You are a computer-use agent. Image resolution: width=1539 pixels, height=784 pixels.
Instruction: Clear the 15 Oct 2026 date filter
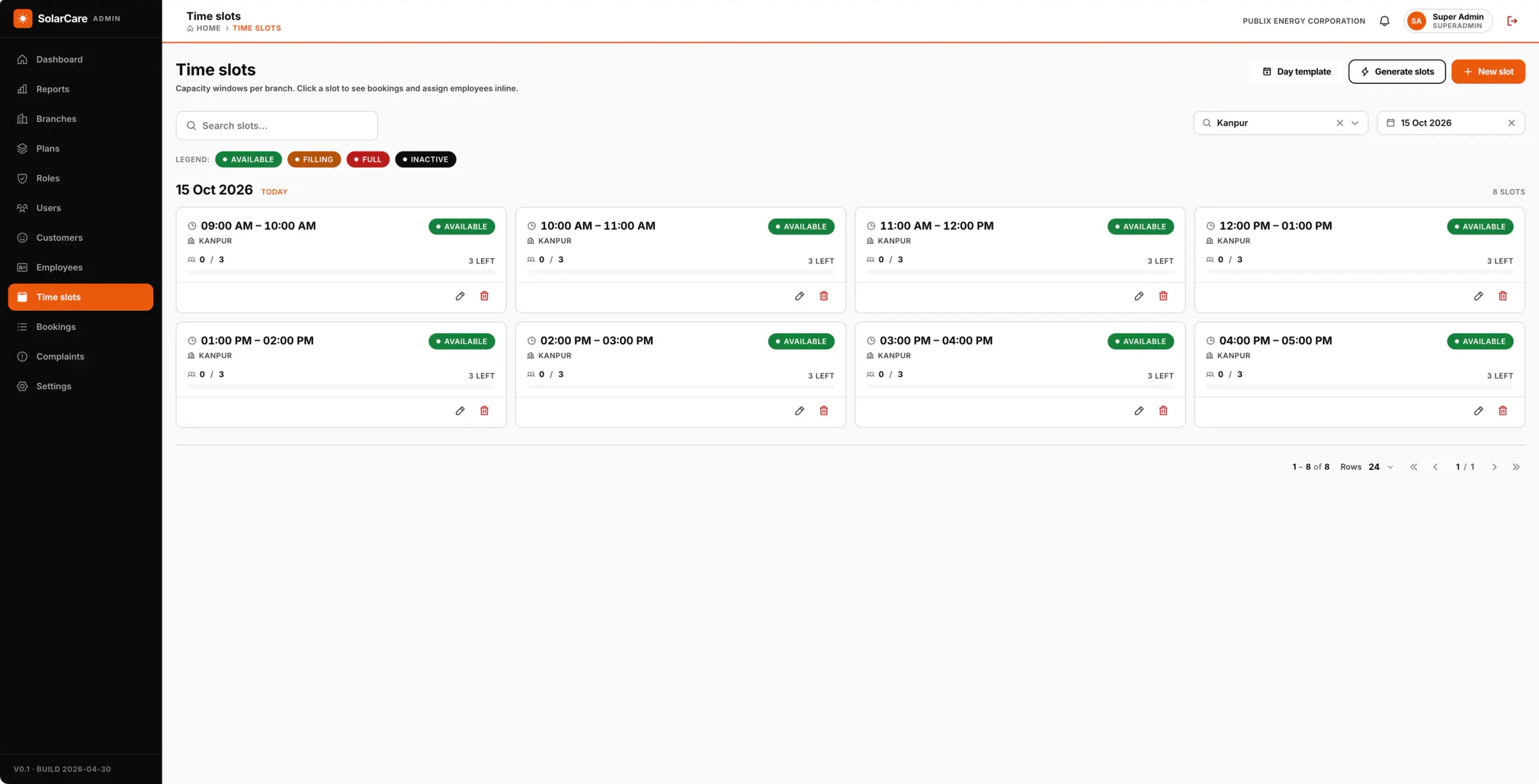1511,123
